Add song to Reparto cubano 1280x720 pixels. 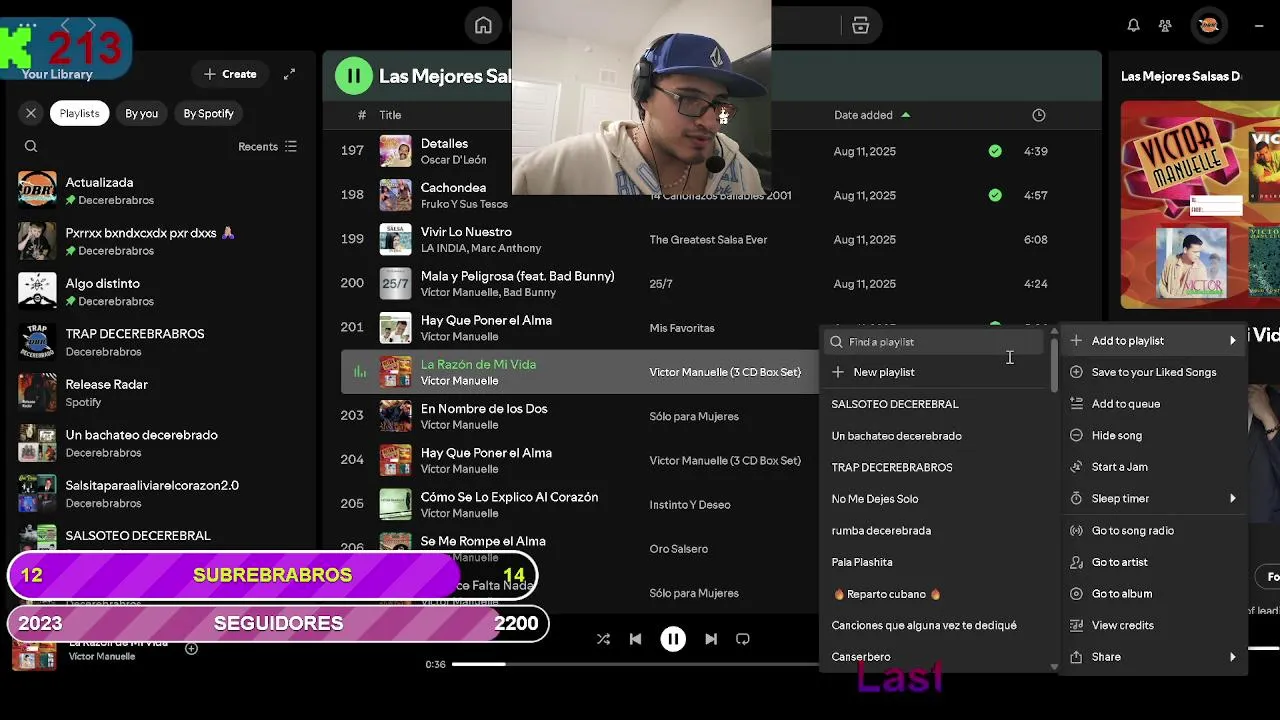coord(934,594)
